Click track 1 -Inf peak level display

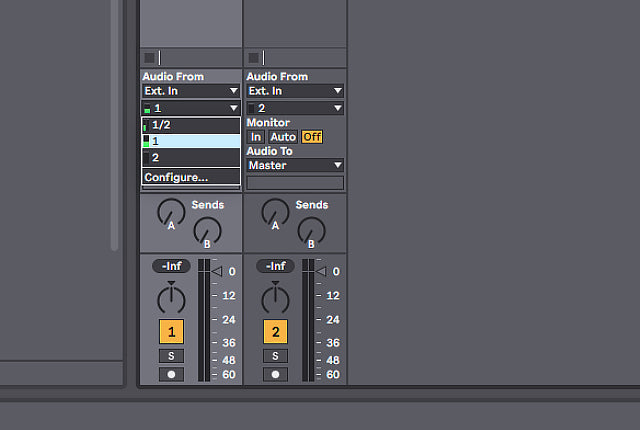click(x=171, y=266)
